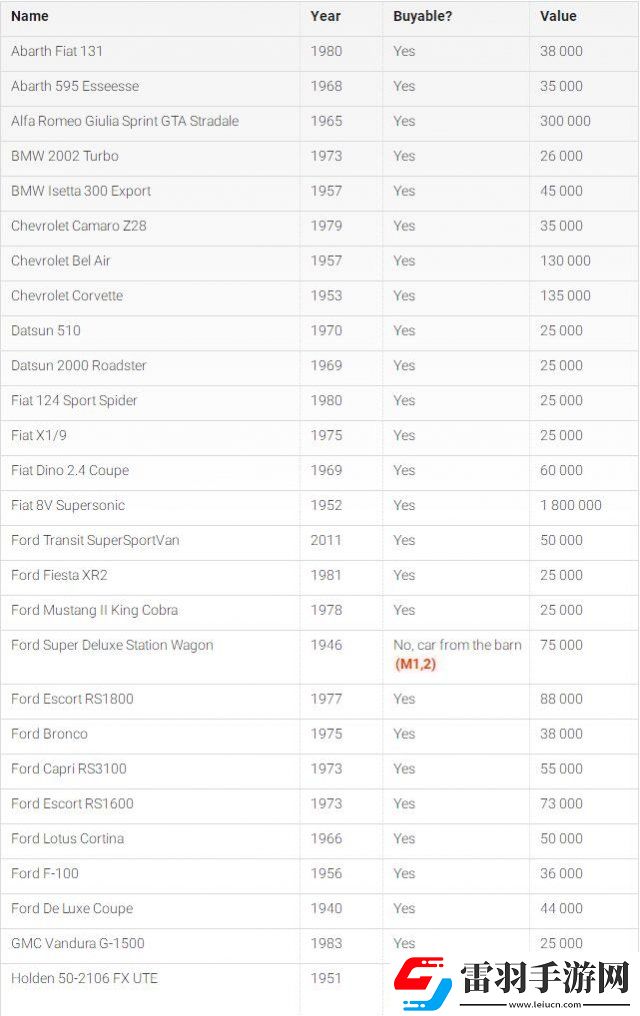Click Ford Super Deluxe Station Wagon name
This screenshot has width=640, height=1016.
(x=112, y=645)
